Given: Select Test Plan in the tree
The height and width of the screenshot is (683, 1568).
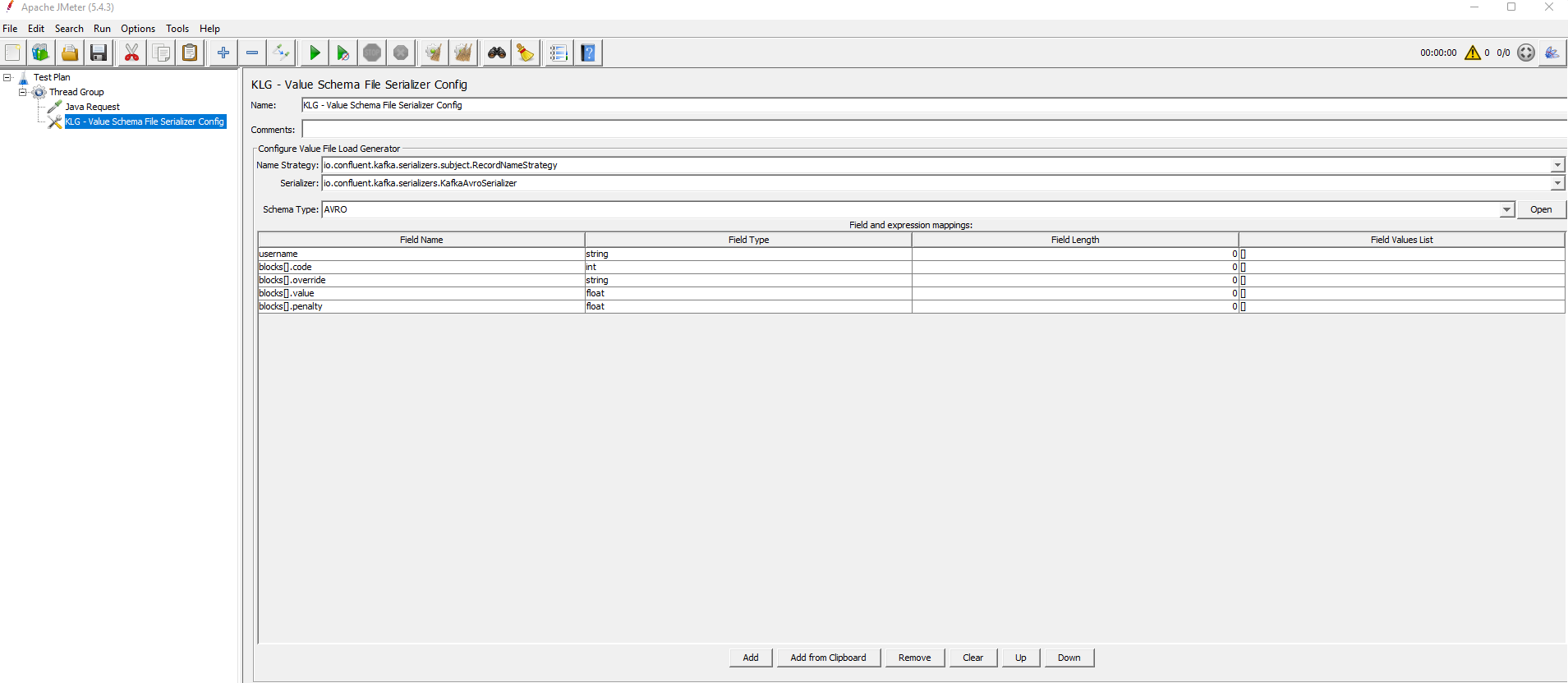Looking at the screenshot, I should (52, 77).
